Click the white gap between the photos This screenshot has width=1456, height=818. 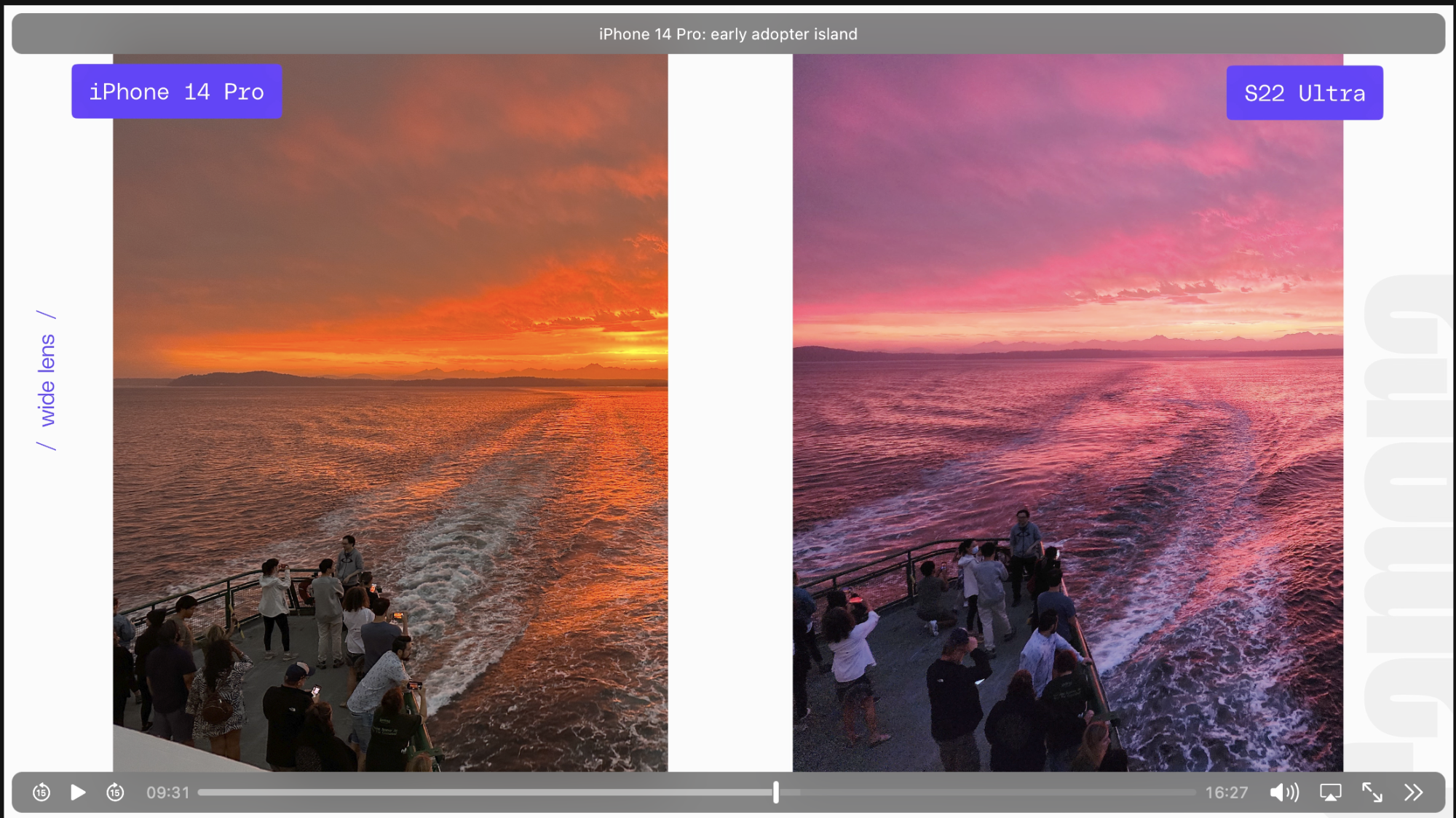pyautogui.click(x=729, y=408)
